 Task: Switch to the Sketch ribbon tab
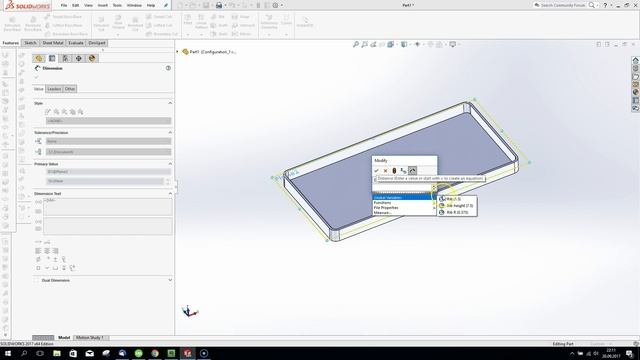click(x=30, y=43)
